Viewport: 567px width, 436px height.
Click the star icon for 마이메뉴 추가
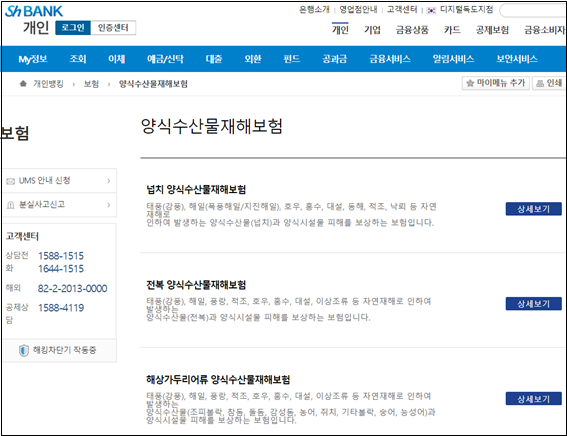(470, 83)
